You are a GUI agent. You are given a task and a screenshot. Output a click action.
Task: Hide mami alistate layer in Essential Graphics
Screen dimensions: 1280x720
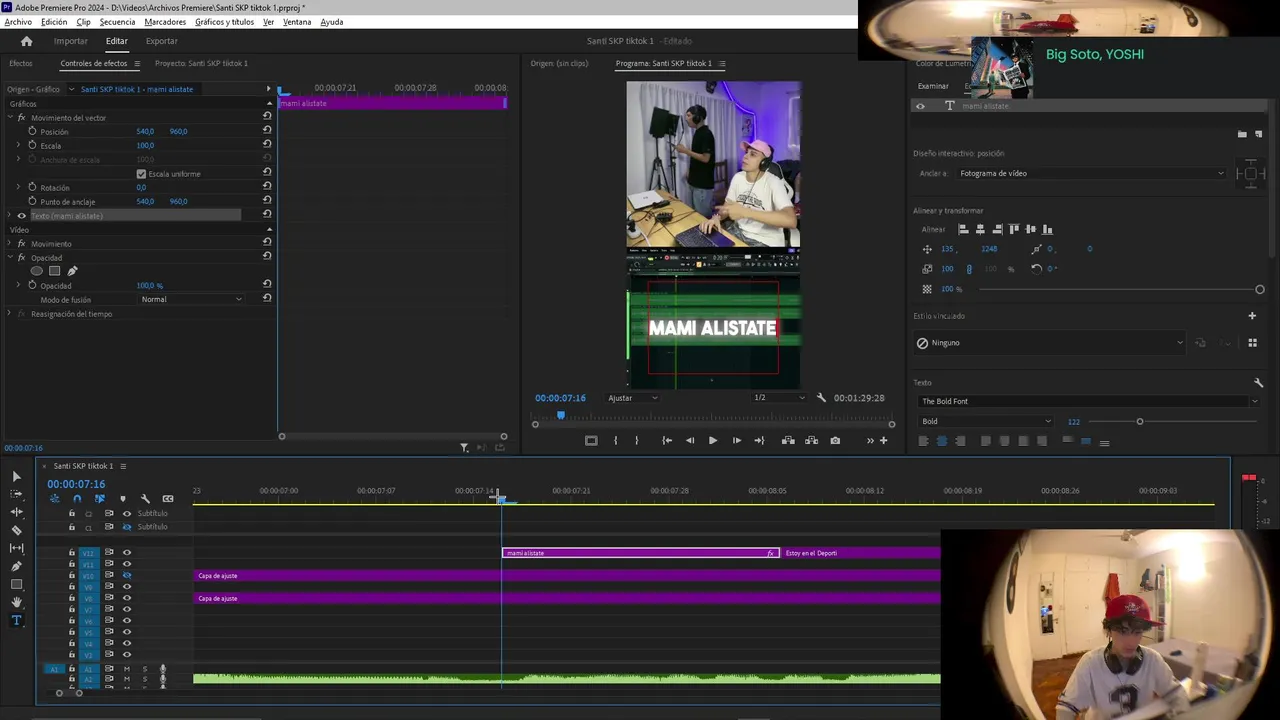pyautogui.click(x=920, y=106)
